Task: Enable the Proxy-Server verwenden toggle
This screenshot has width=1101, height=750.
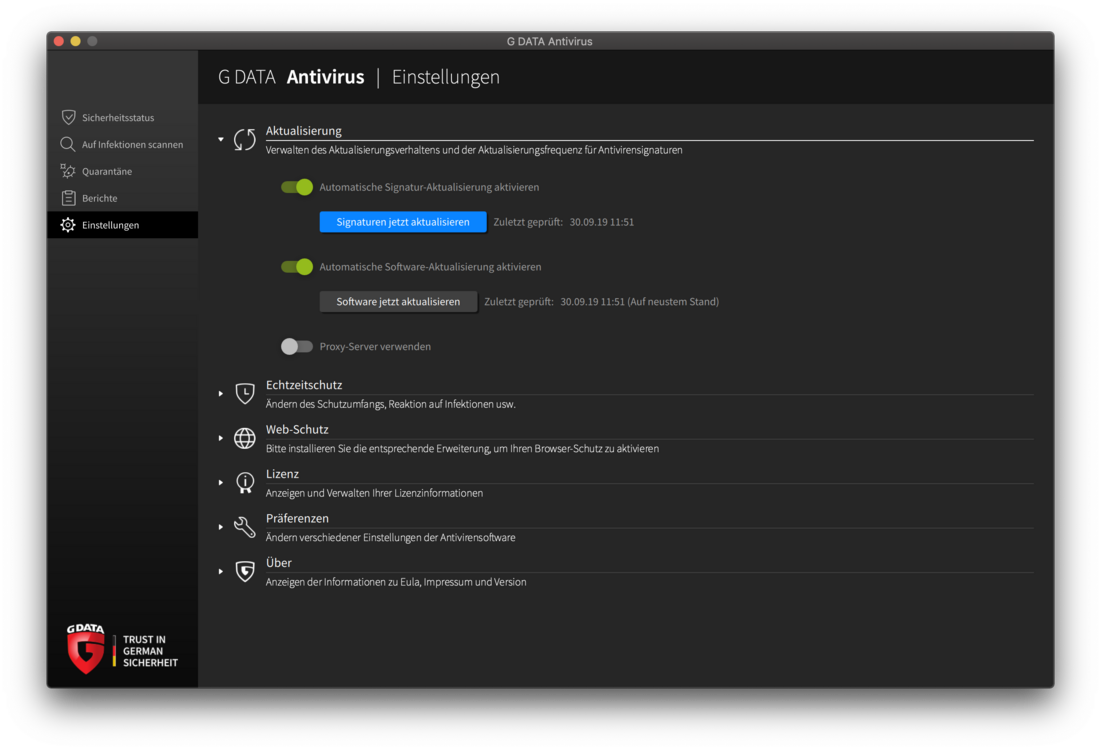Action: (x=296, y=346)
